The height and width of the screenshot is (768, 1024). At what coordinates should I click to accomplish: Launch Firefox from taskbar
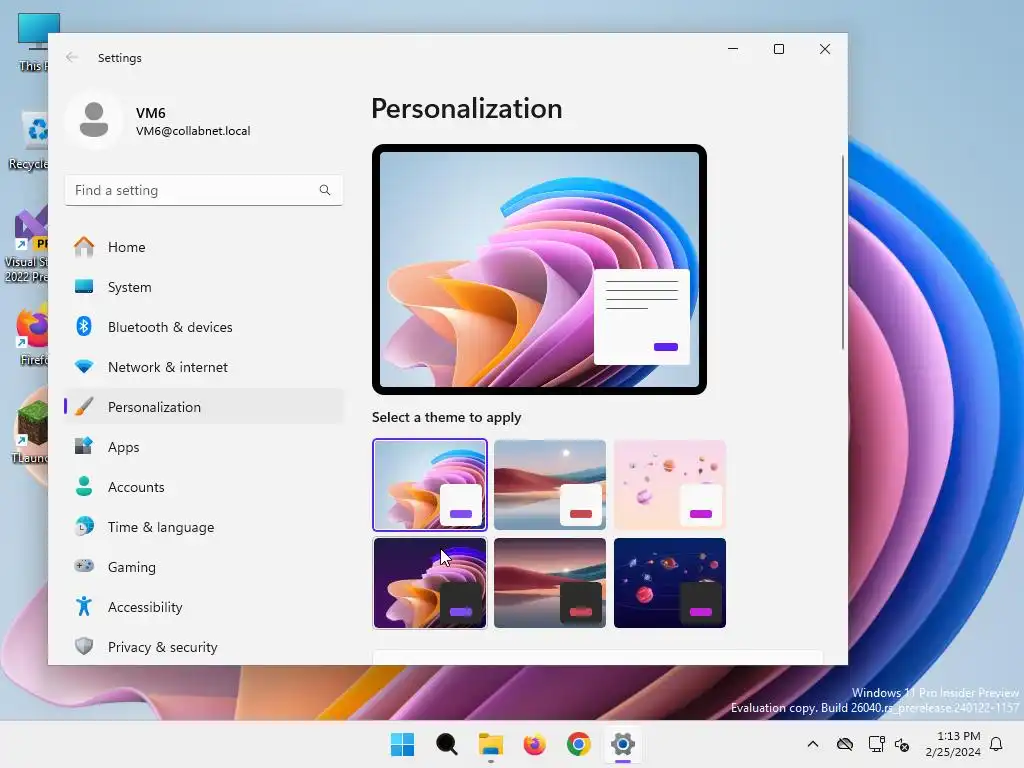point(534,744)
